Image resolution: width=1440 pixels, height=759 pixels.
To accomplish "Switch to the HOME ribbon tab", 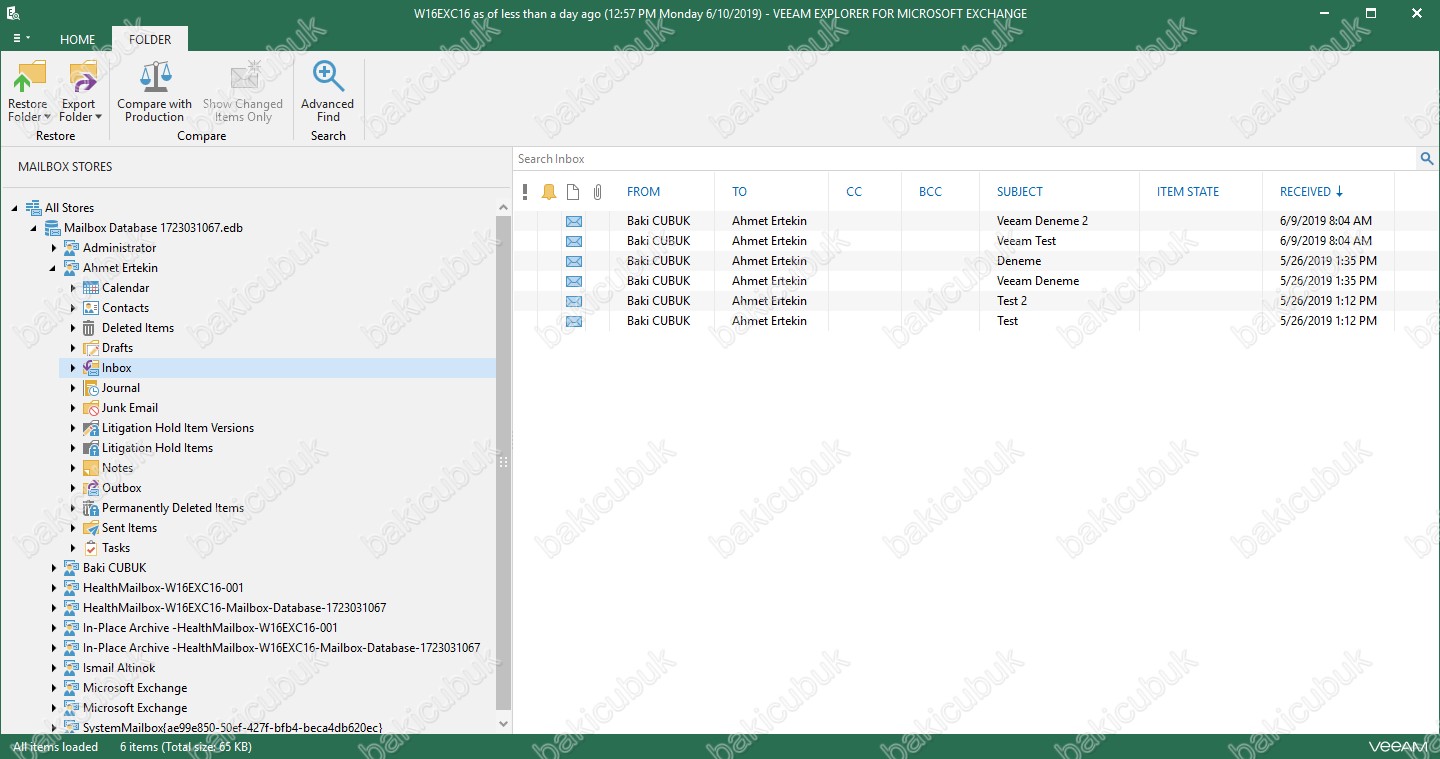I will (x=77, y=40).
